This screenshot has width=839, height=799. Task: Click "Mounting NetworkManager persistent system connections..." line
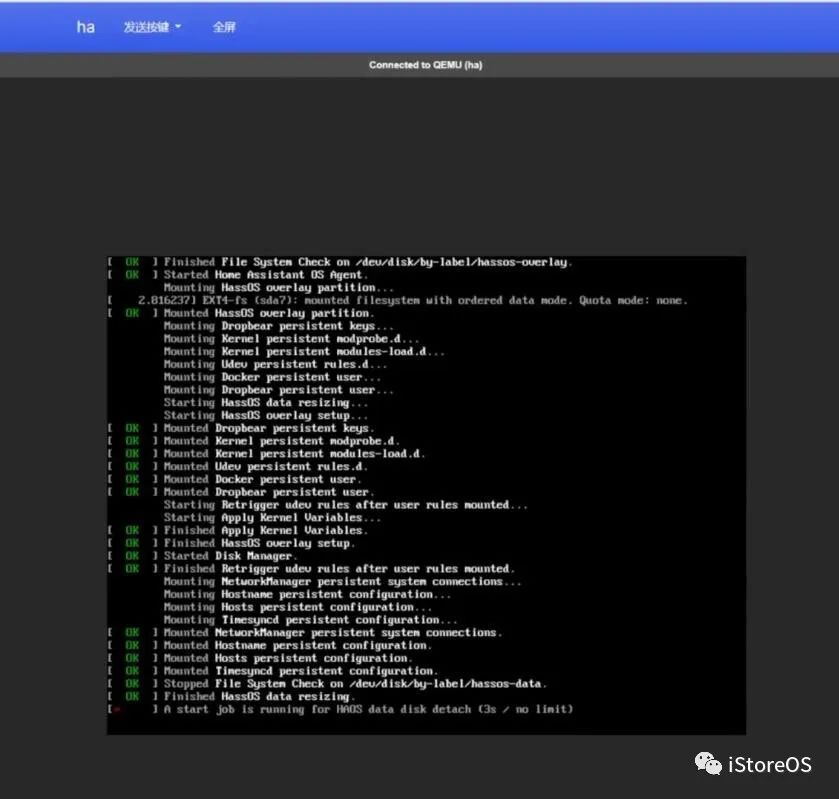343,582
